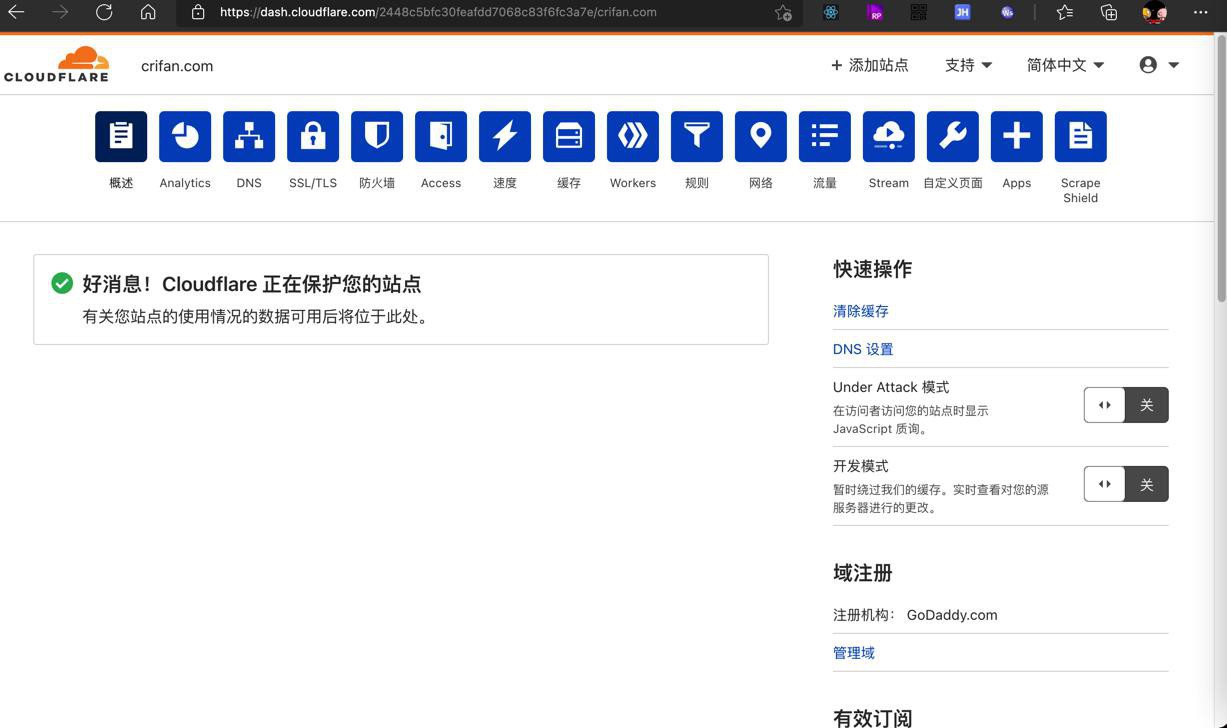Open the 自定义页面 wrench icon
This screenshot has width=1227, height=728.
coord(953,136)
